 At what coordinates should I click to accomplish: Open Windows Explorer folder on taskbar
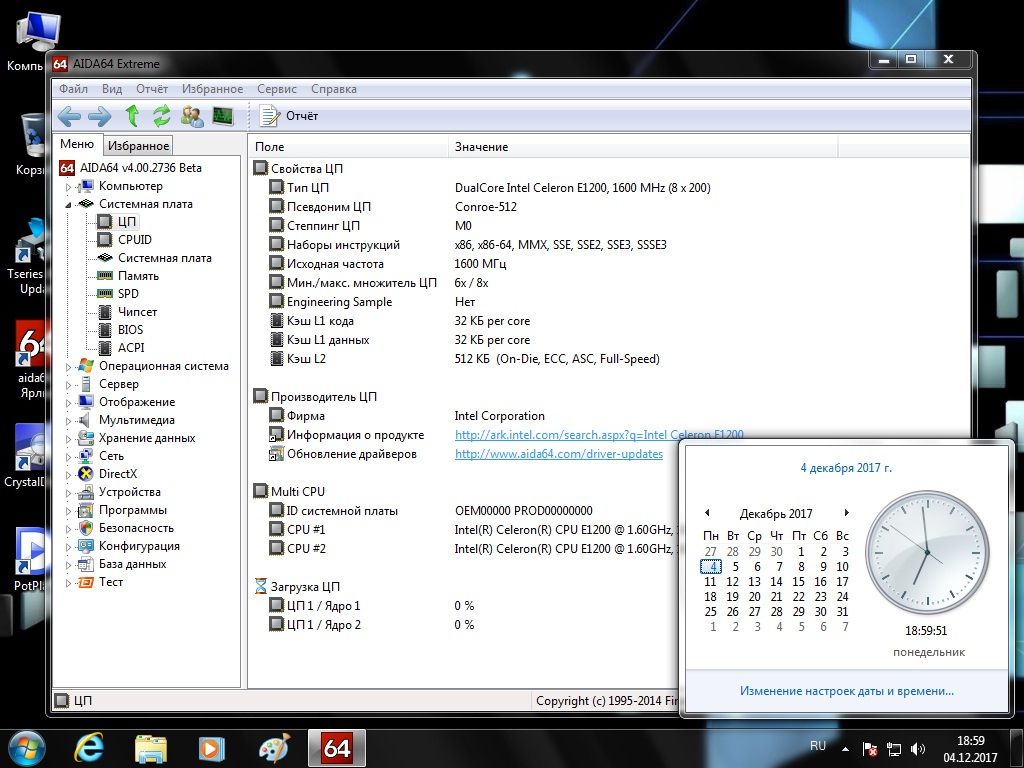pos(150,748)
